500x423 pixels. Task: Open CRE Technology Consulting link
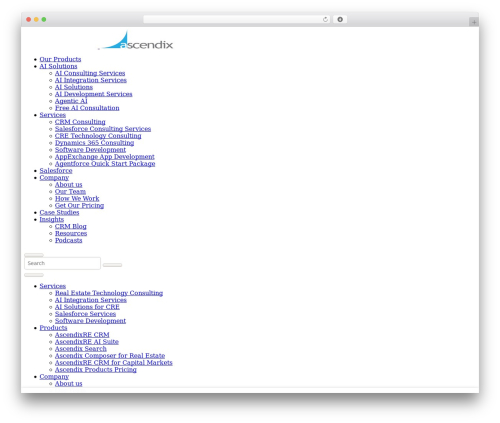coord(98,136)
